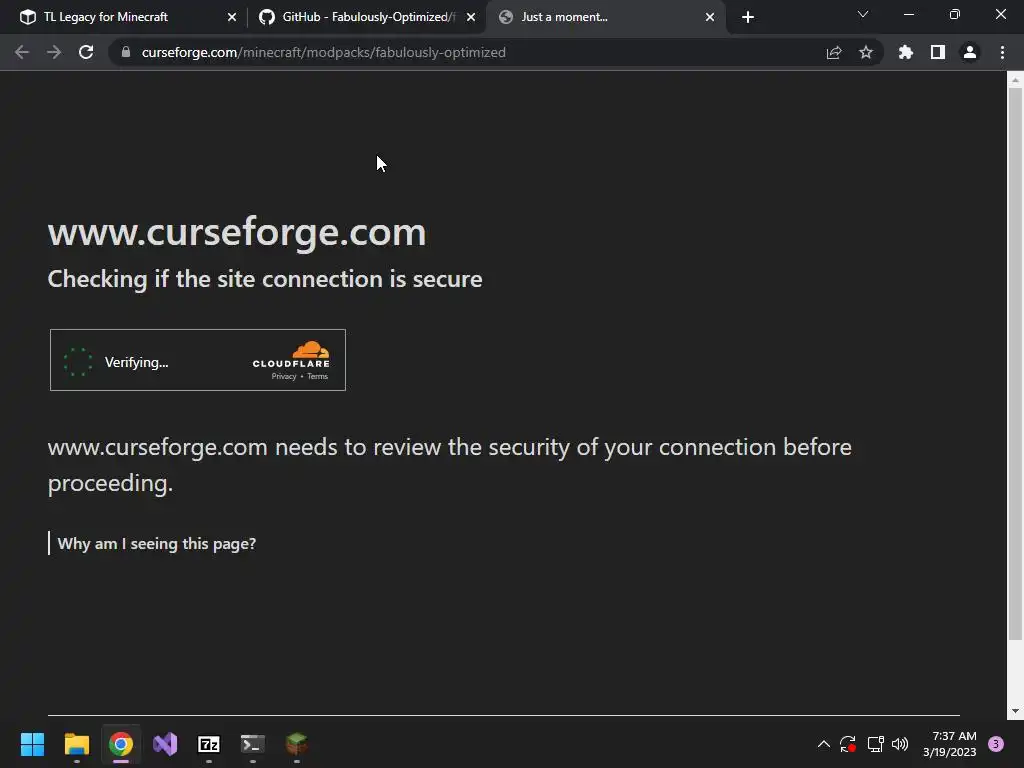
Task: Open Minecraft grass block taskbar icon
Action: [296, 744]
